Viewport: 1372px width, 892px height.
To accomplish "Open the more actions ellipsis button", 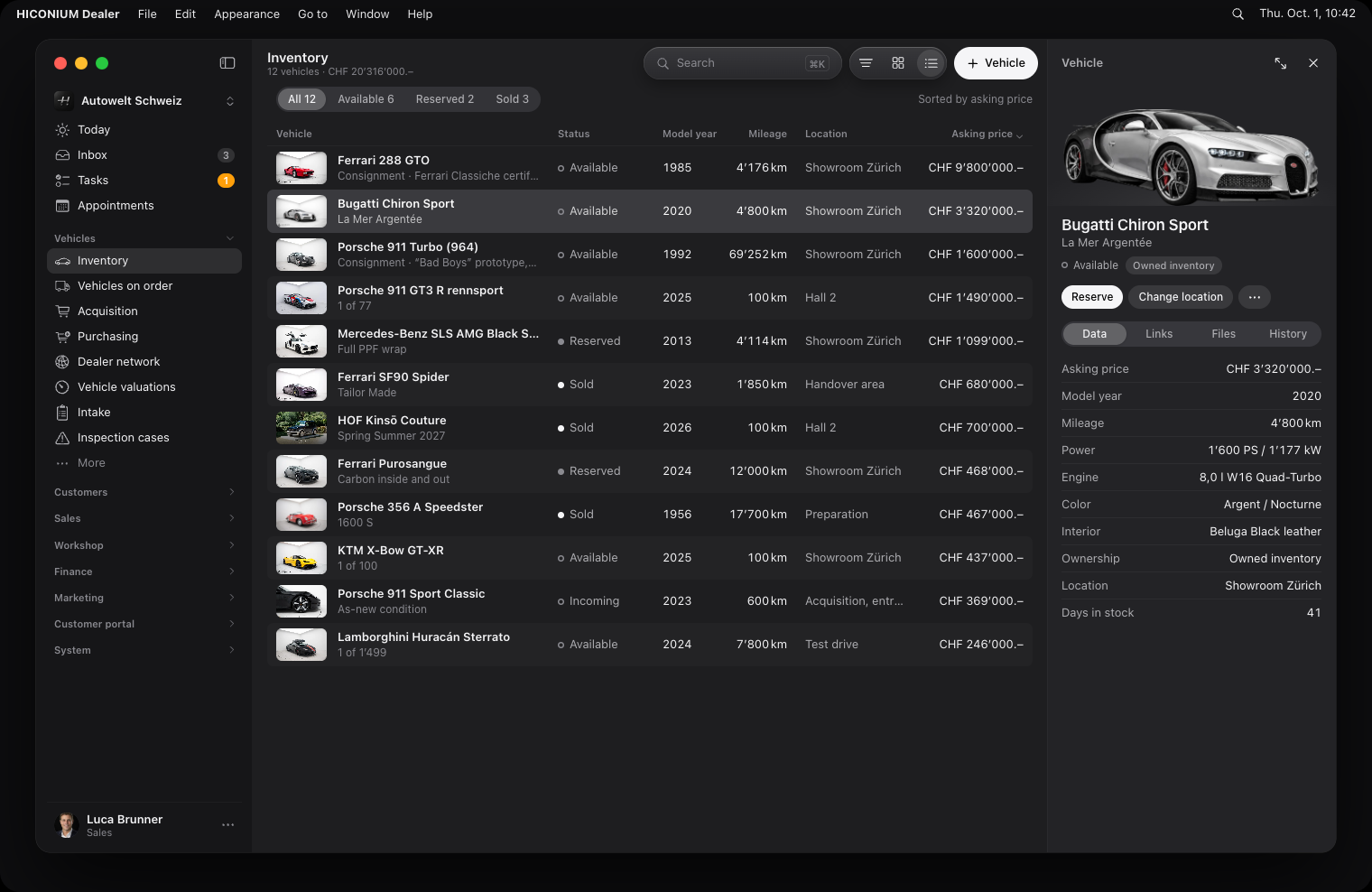I will (1255, 297).
